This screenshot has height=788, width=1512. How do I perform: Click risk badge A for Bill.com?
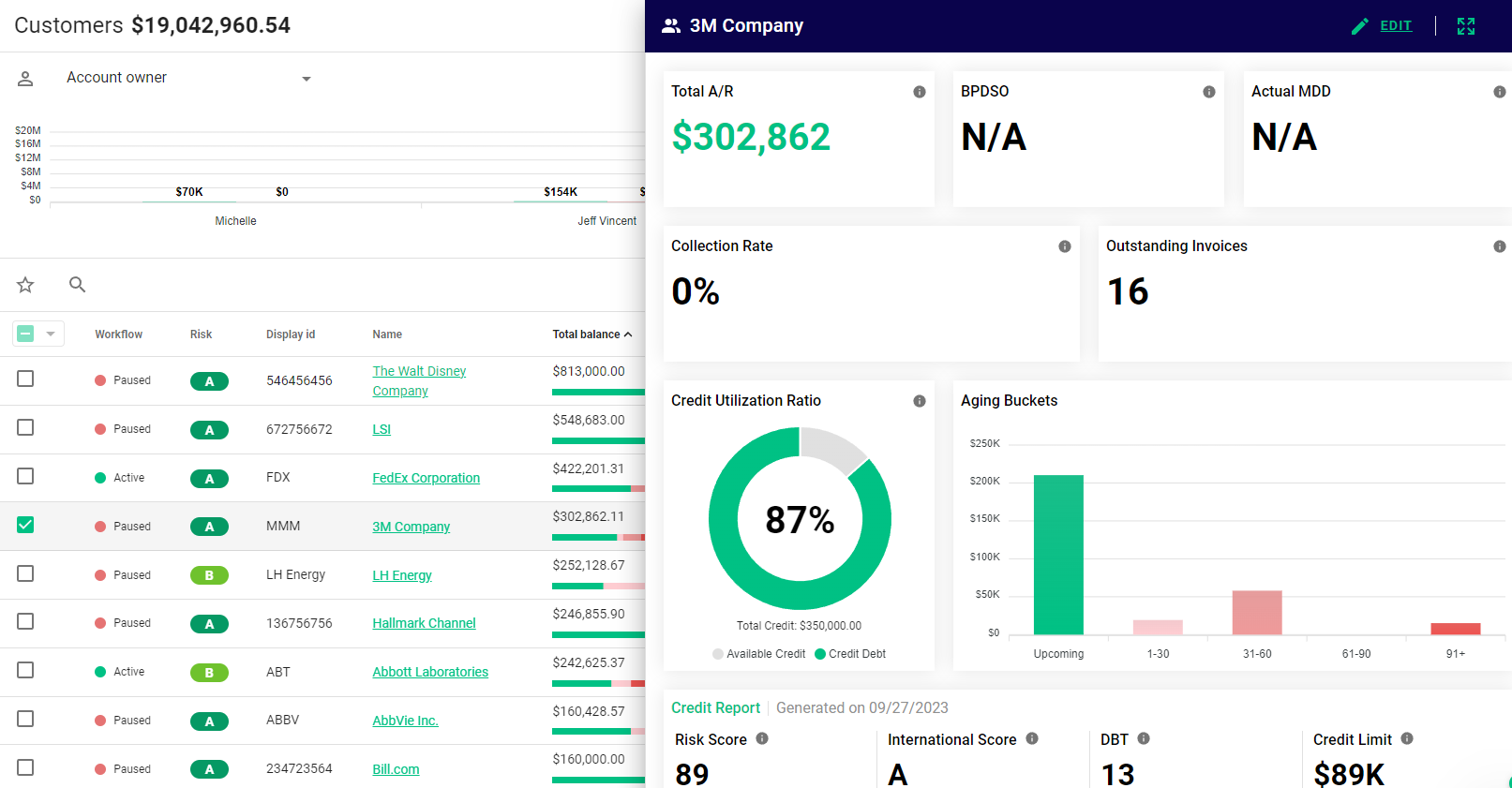click(x=209, y=769)
